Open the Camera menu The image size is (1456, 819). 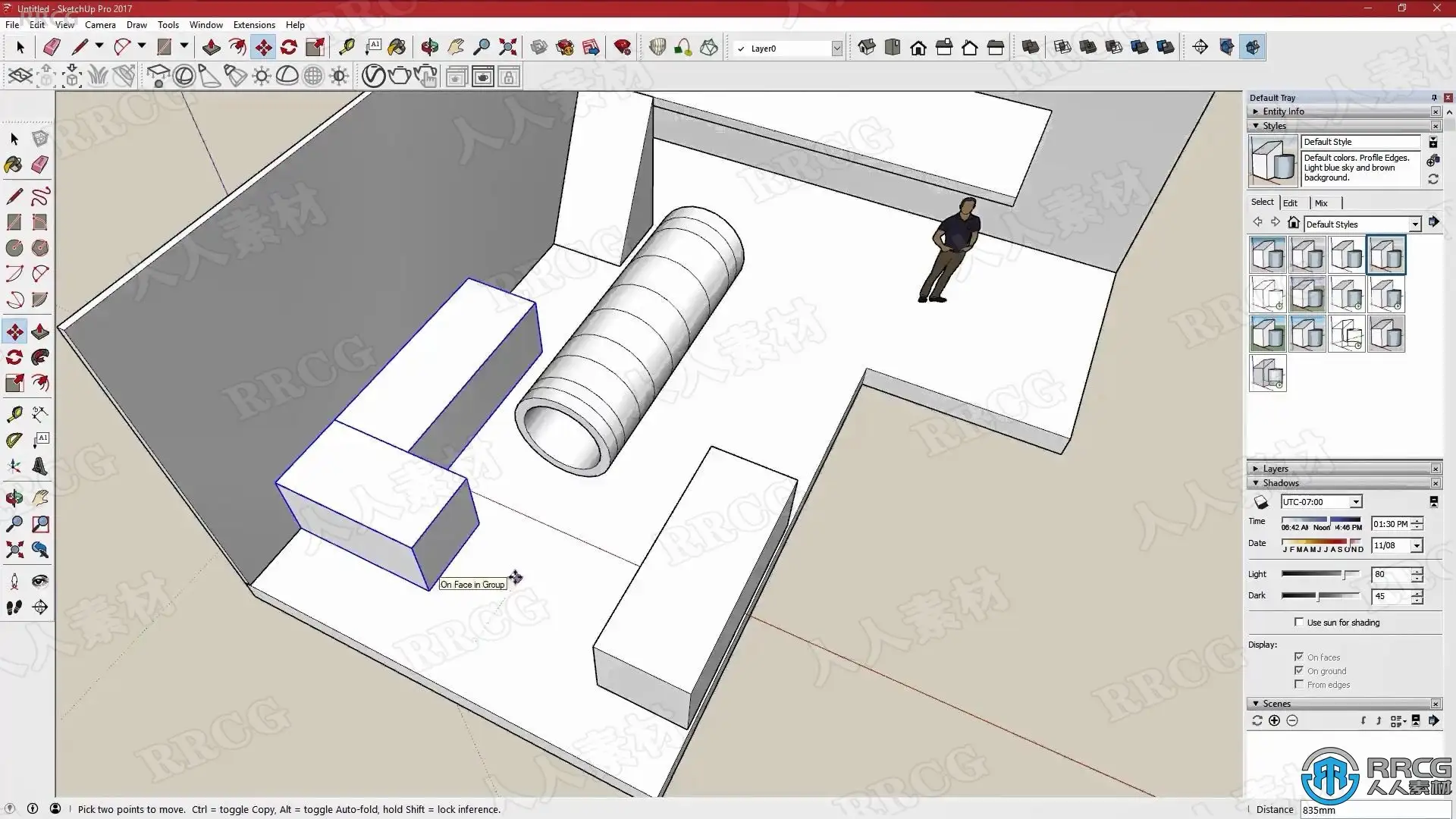100,24
